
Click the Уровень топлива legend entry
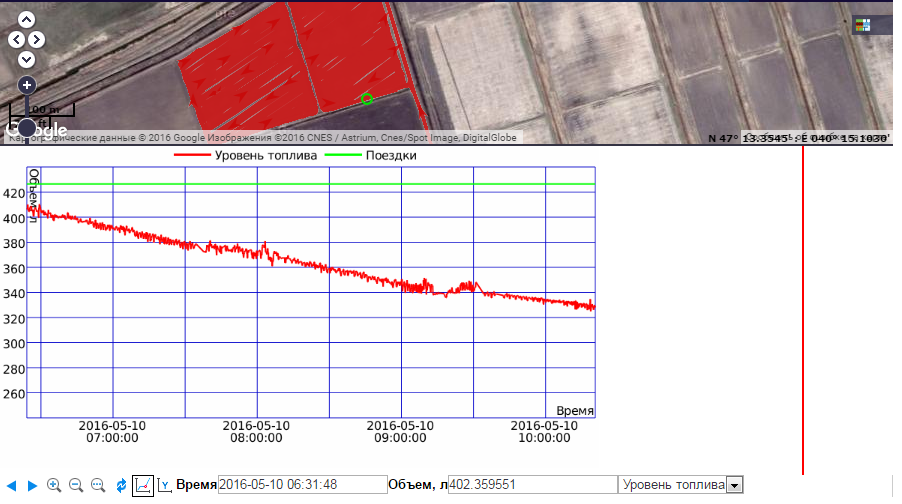point(246,156)
